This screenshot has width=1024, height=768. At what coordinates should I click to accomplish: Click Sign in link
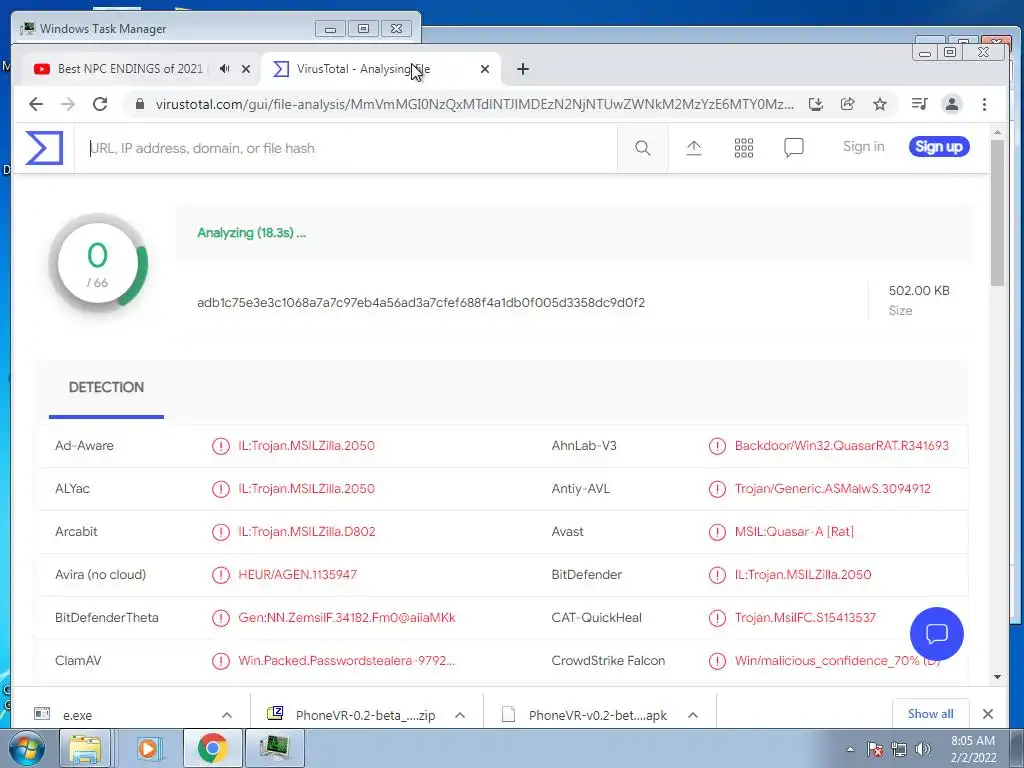[863, 146]
